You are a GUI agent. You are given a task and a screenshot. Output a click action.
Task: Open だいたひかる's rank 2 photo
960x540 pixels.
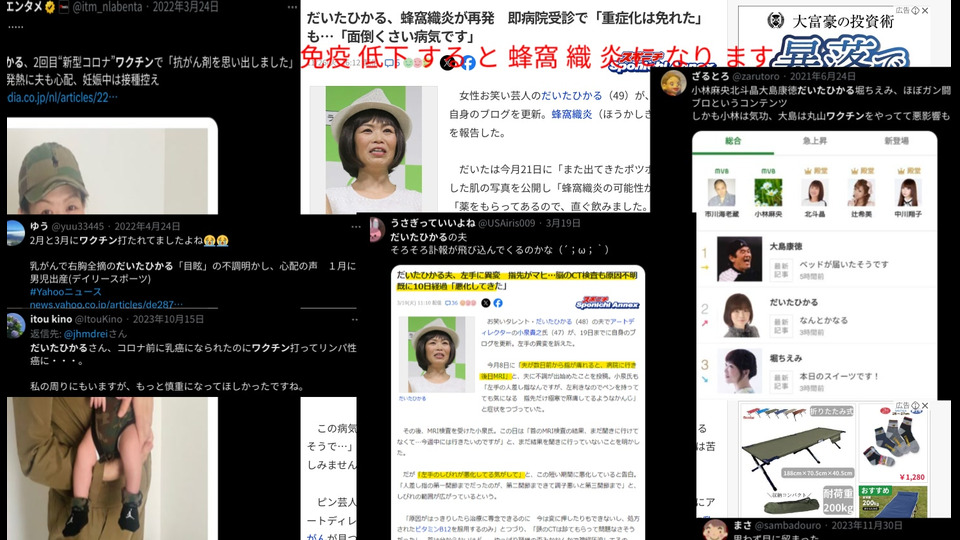click(740, 315)
